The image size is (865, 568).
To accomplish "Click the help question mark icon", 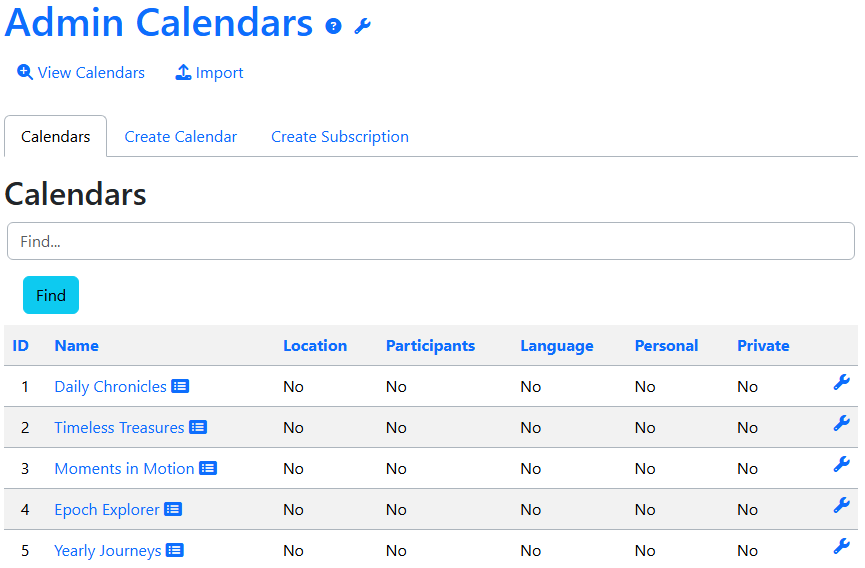I will pos(334,27).
